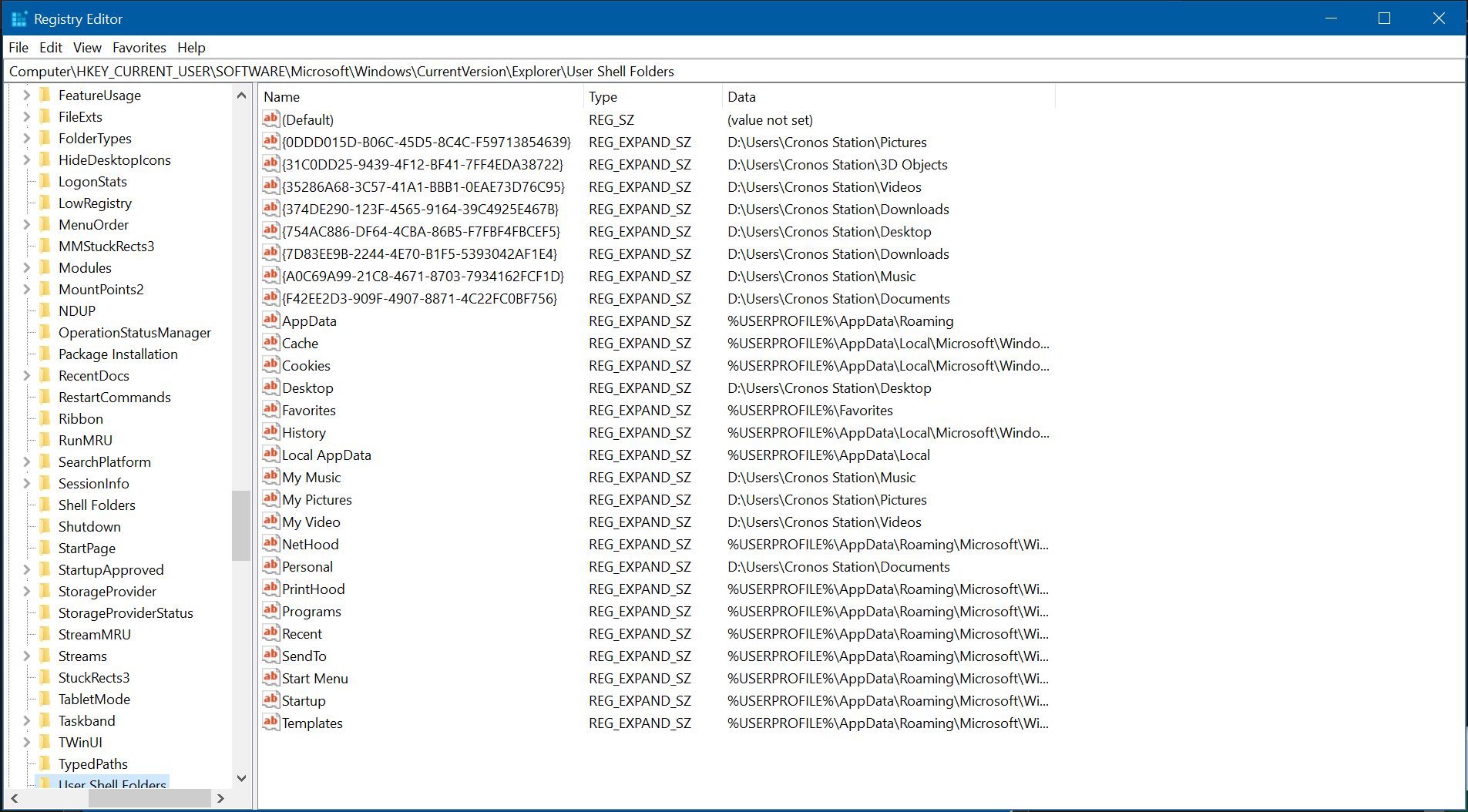Click the value icon beside SendTo
This screenshot has width=1468, height=812.
tap(270, 655)
